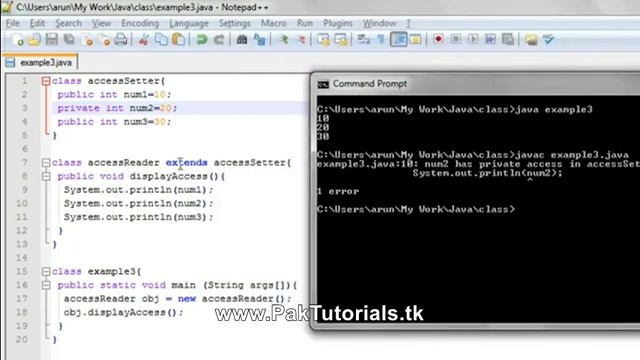Click the extends keyword on line 7
The image size is (640, 360).
pos(187,163)
